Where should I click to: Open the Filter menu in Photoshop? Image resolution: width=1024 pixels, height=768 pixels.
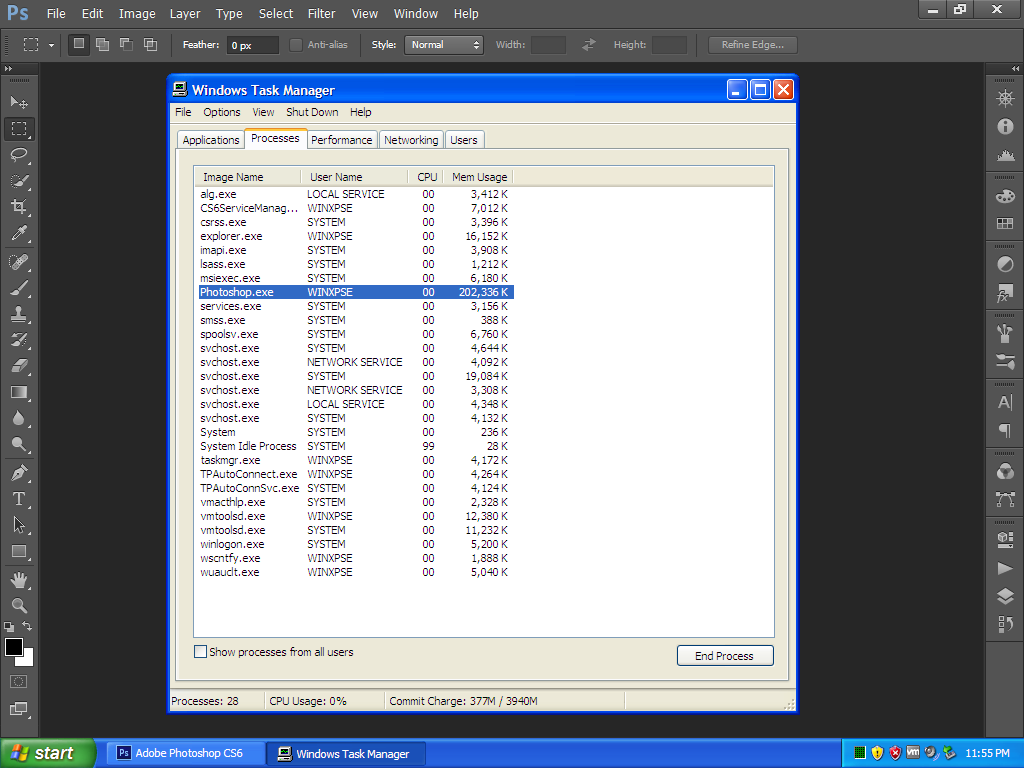tap(321, 14)
